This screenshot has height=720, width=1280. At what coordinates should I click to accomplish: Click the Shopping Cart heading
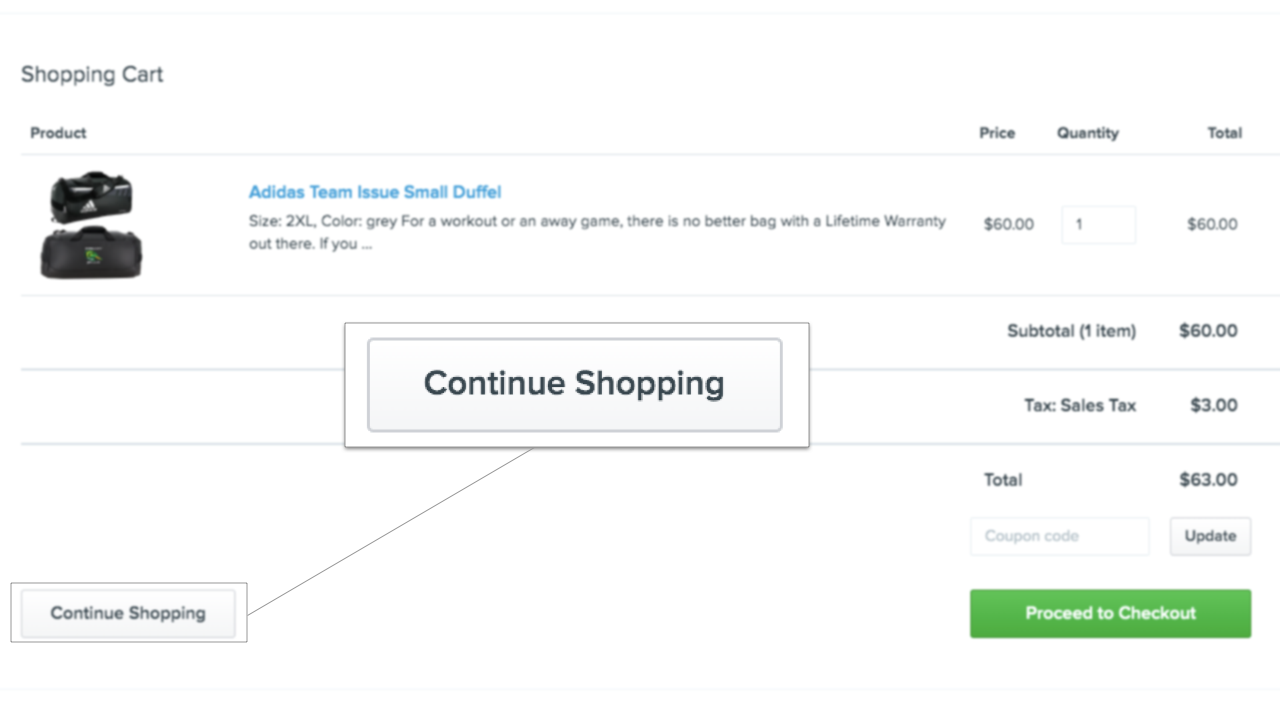pyautogui.click(x=92, y=75)
